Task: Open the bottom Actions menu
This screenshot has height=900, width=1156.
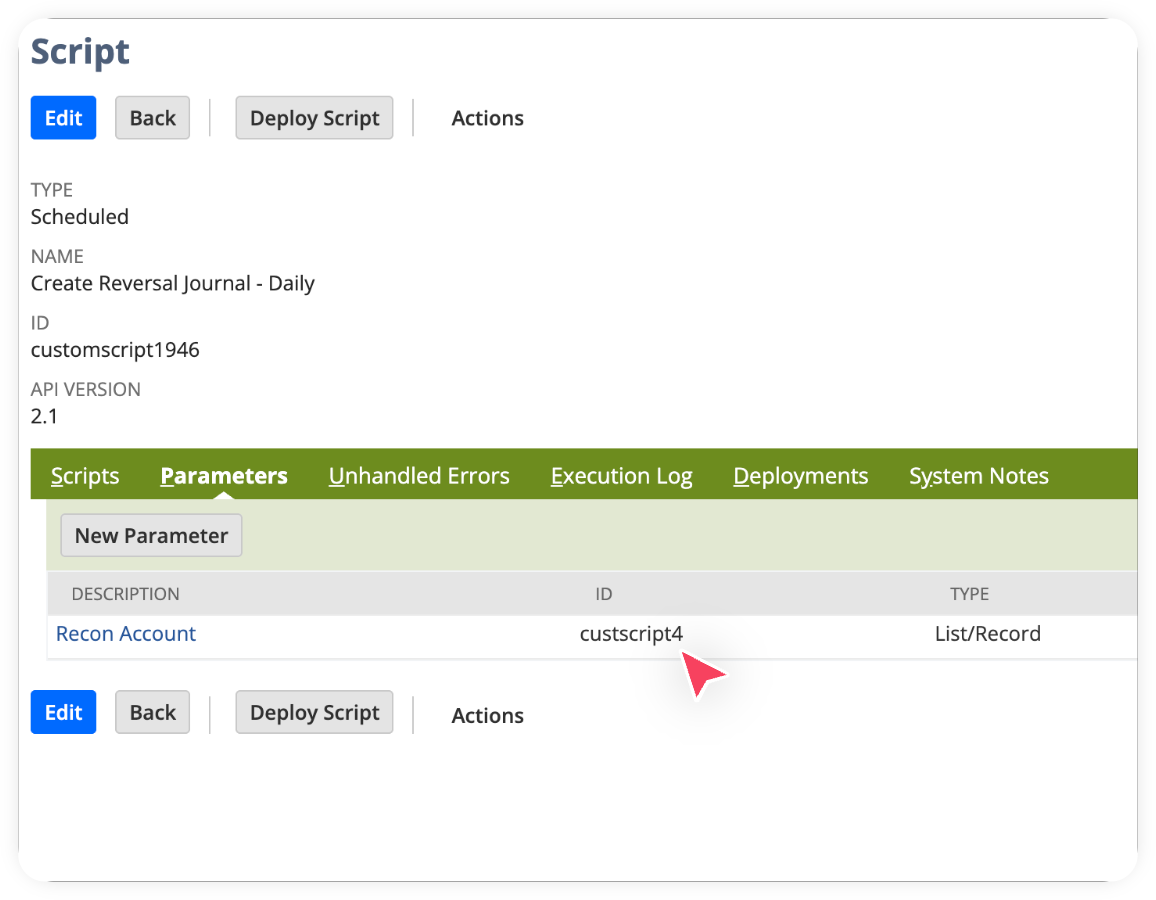Action: click(x=487, y=715)
